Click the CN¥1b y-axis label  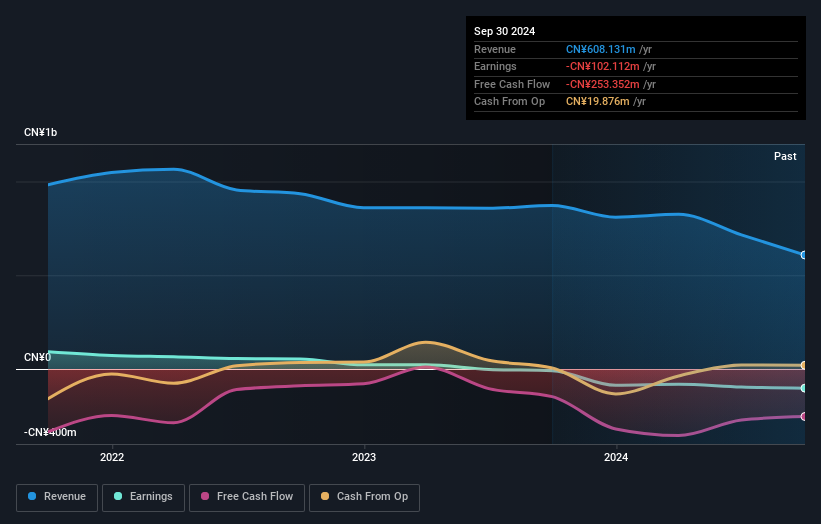[x=40, y=132]
